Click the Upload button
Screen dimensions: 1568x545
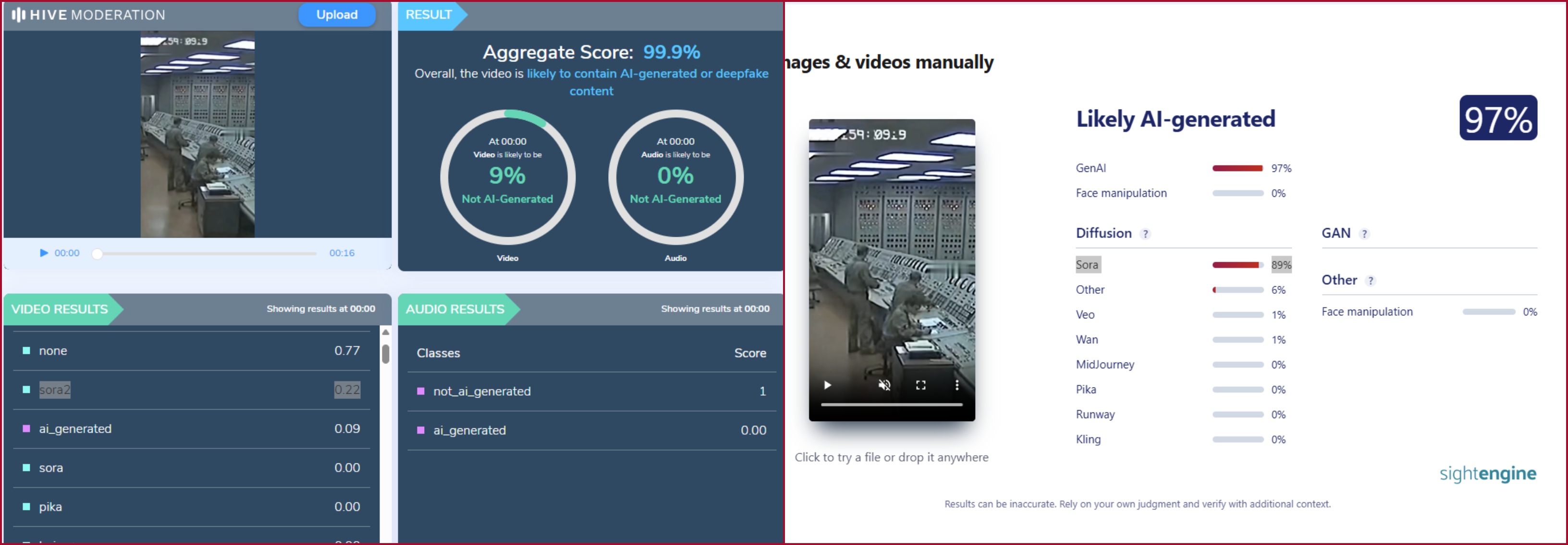point(337,14)
